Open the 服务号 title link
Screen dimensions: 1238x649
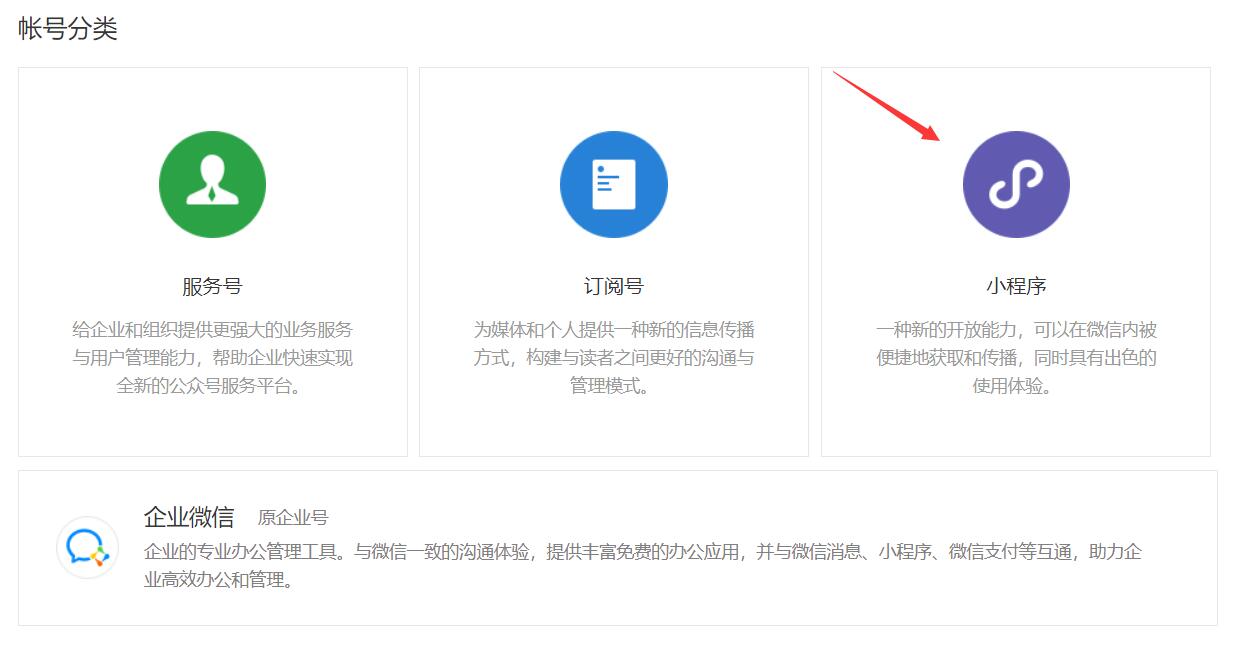coord(212,286)
